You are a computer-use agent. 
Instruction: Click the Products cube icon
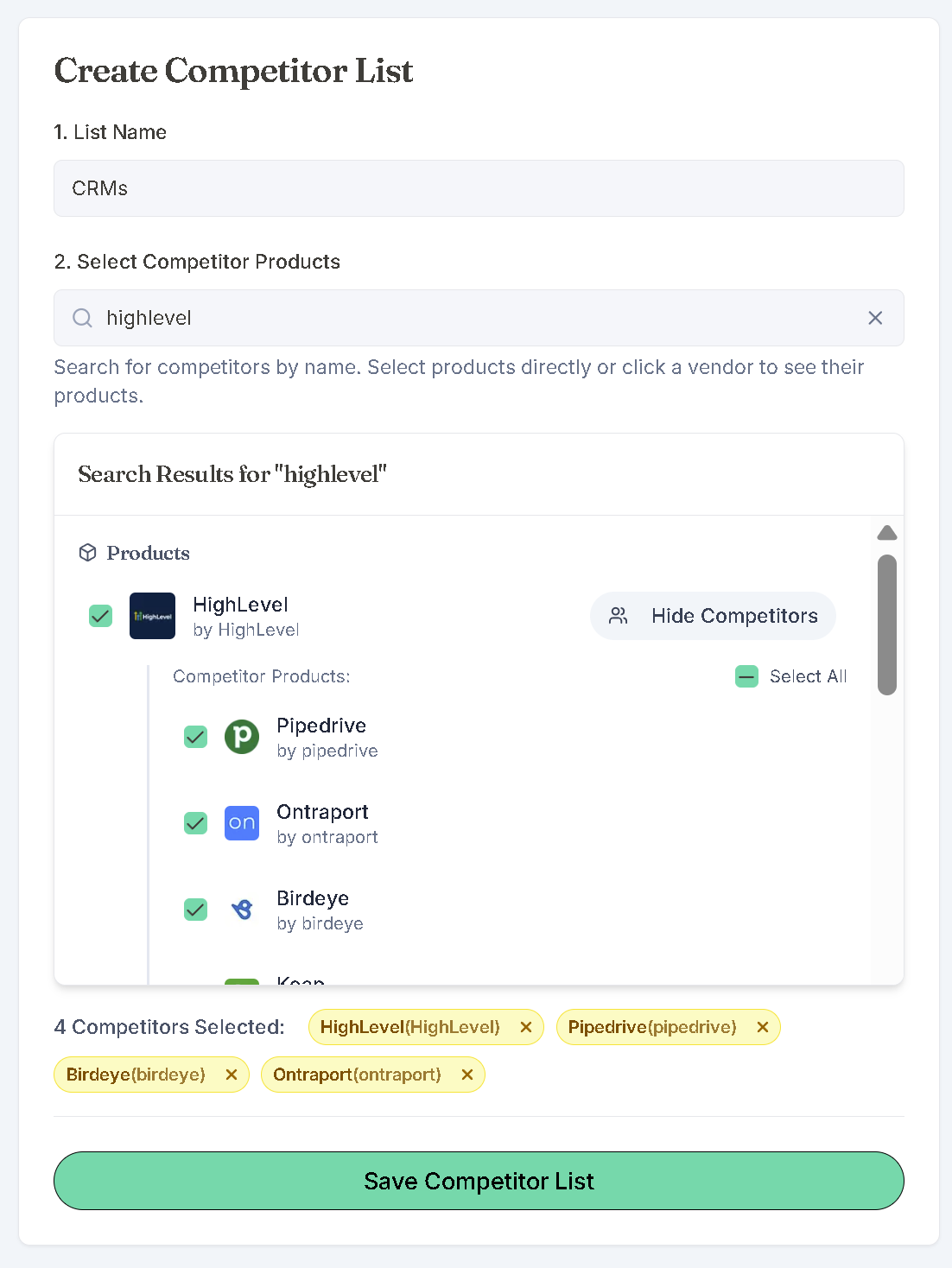[87, 553]
